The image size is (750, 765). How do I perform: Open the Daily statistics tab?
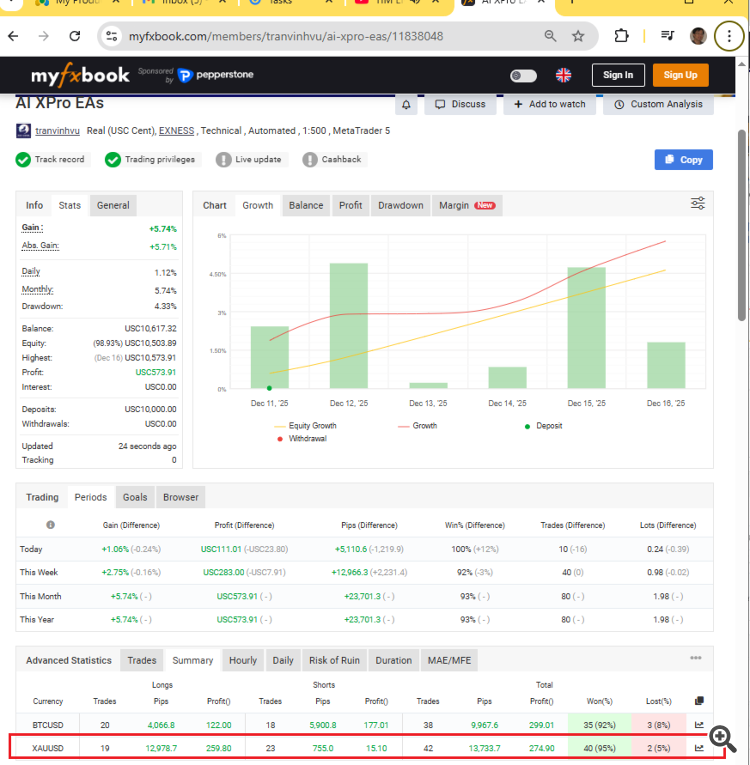tap(283, 660)
